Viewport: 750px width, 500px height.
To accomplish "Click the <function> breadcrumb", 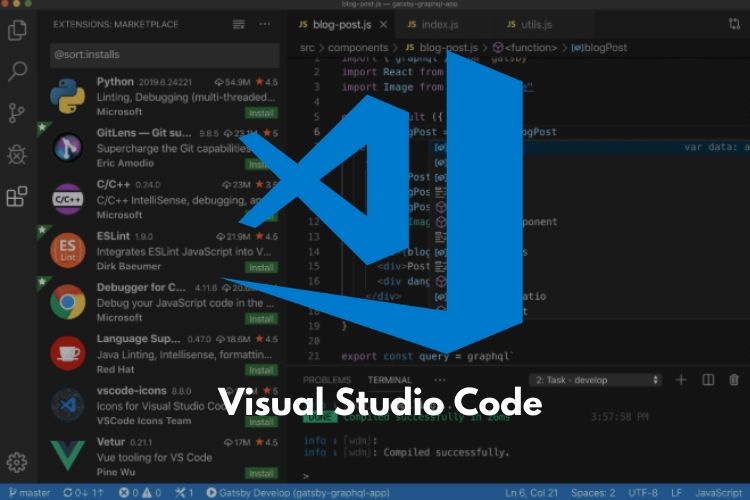I will [525, 47].
